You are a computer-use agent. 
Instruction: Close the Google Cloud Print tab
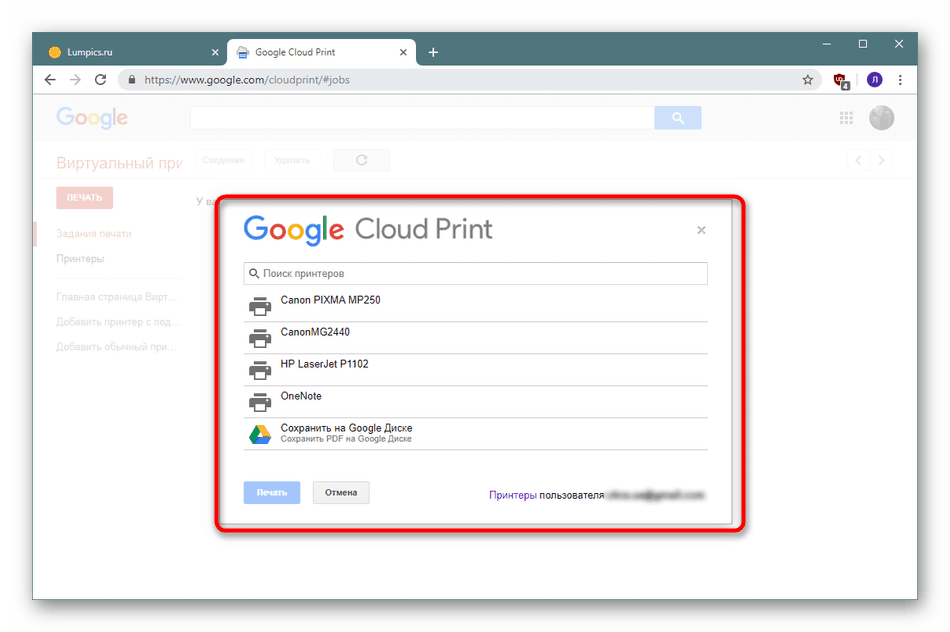pos(404,52)
